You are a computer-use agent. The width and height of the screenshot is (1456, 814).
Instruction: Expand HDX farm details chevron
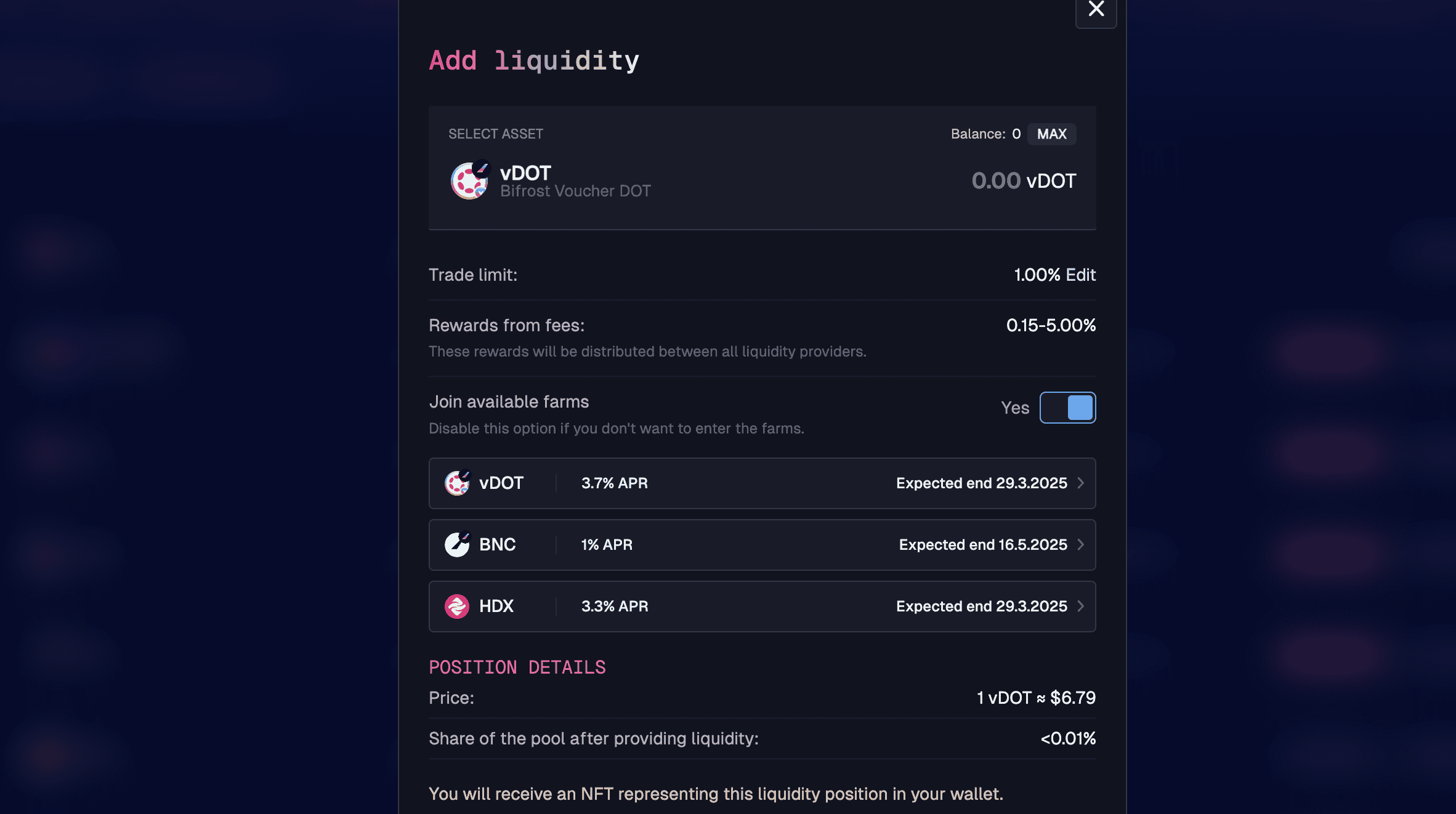[1081, 606]
